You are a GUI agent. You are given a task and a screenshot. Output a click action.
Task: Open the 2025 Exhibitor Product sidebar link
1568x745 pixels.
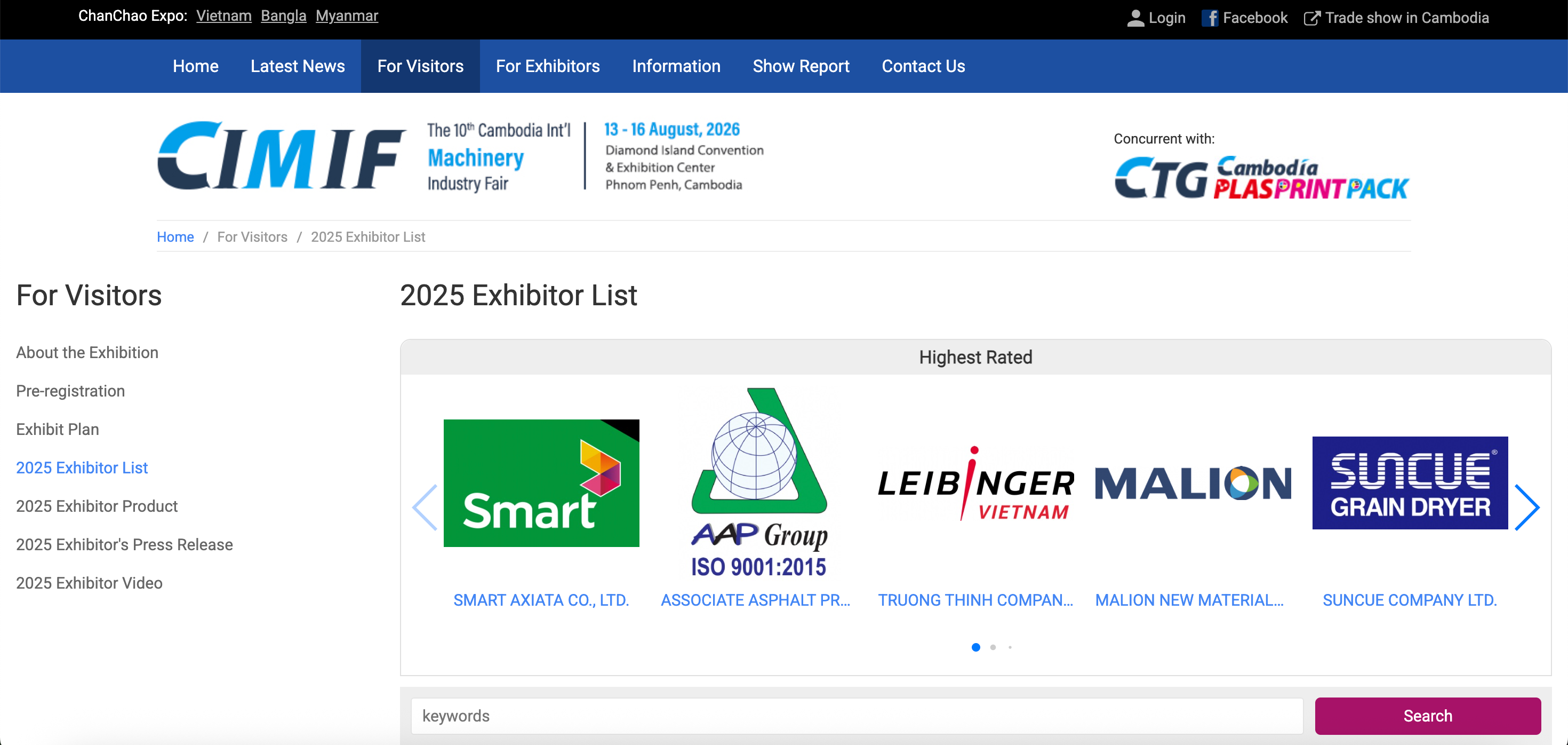97,505
